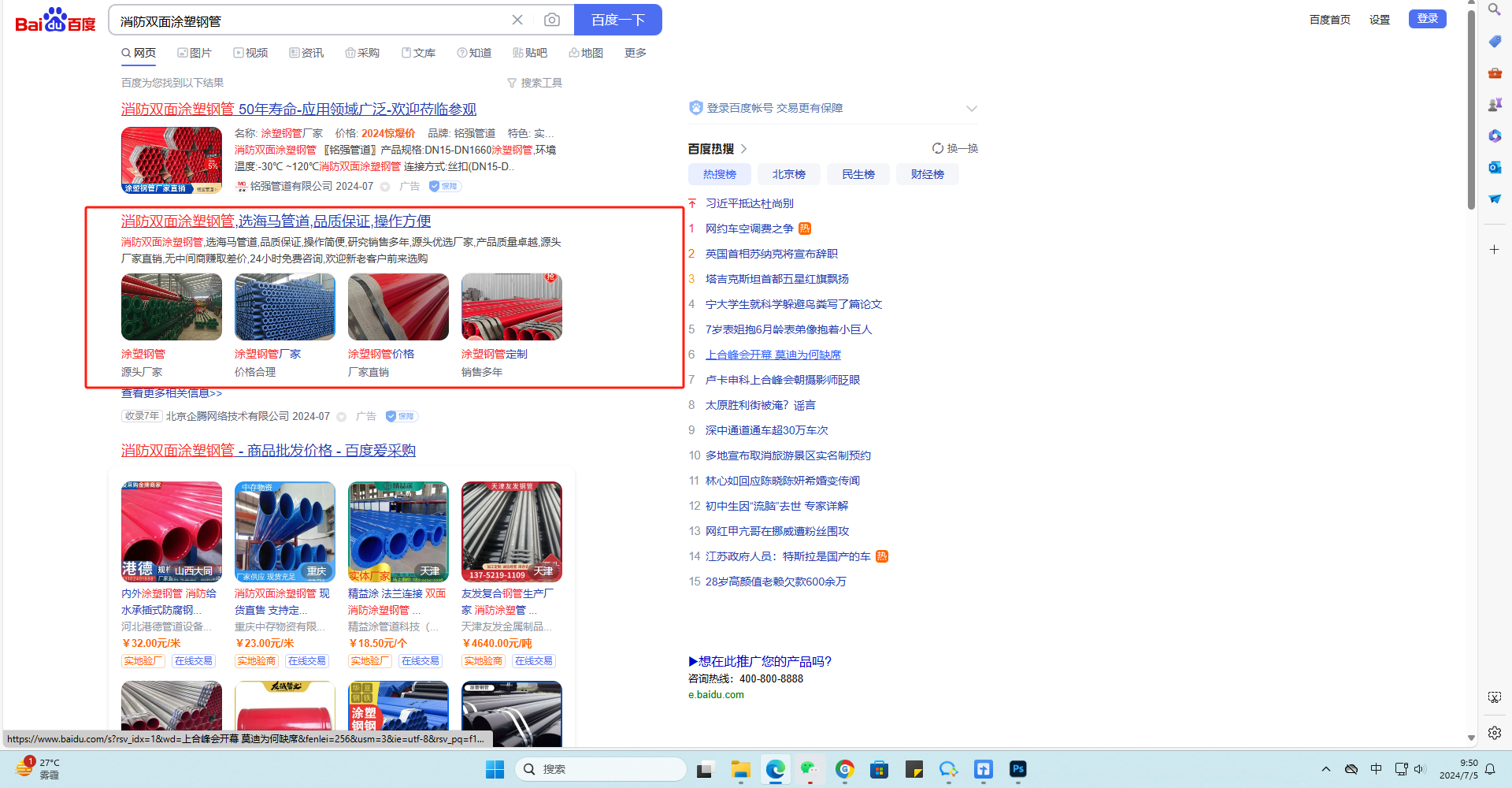The height and width of the screenshot is (788, 1512).
Task: Open the Windows Start menu
Action: coord(495,769)
